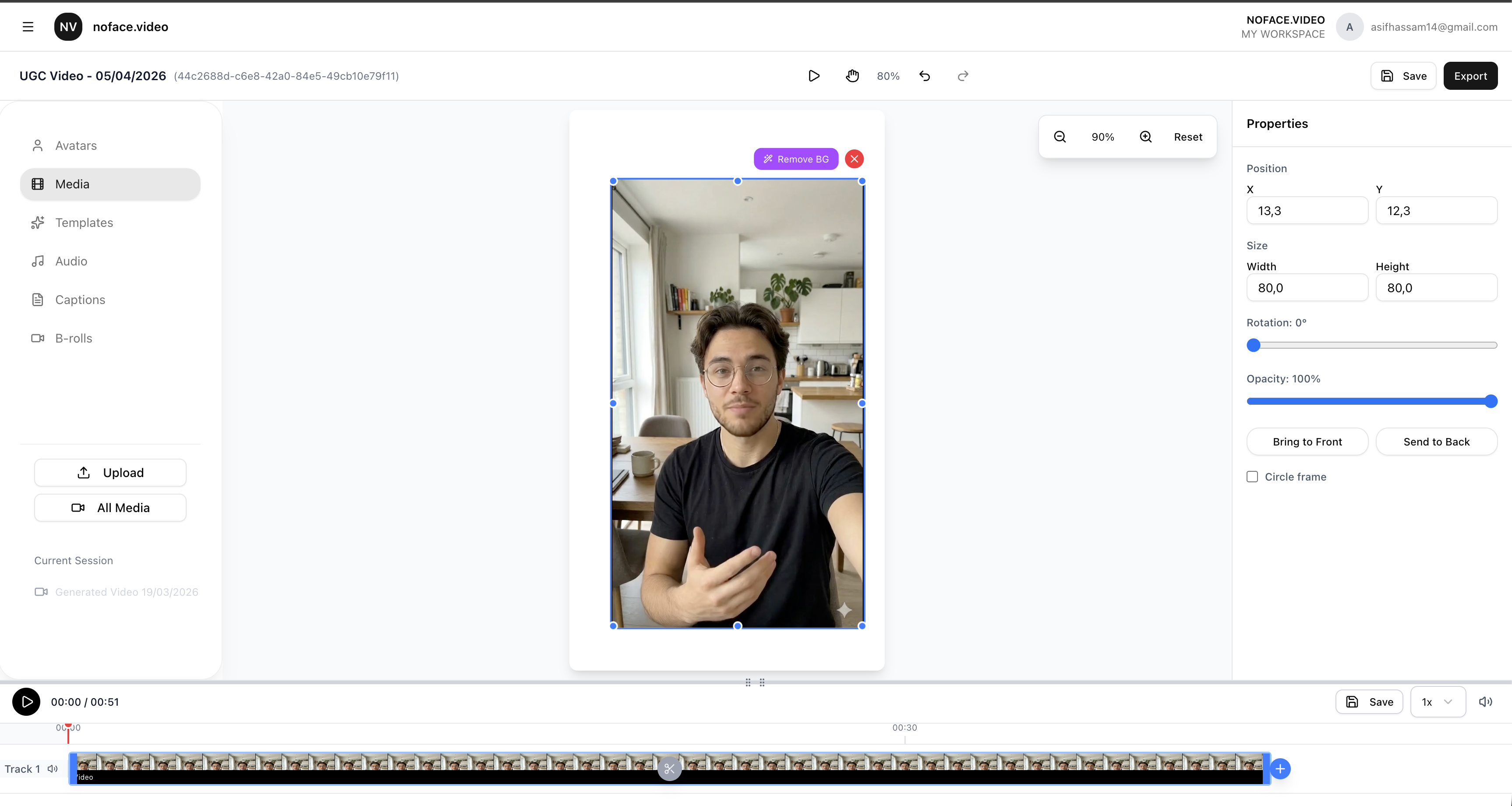This screenshot has width=1512, height=806.
Task: Toggle master volume speaker icon
Action: pyautogui.click(x=1485, y=701)
